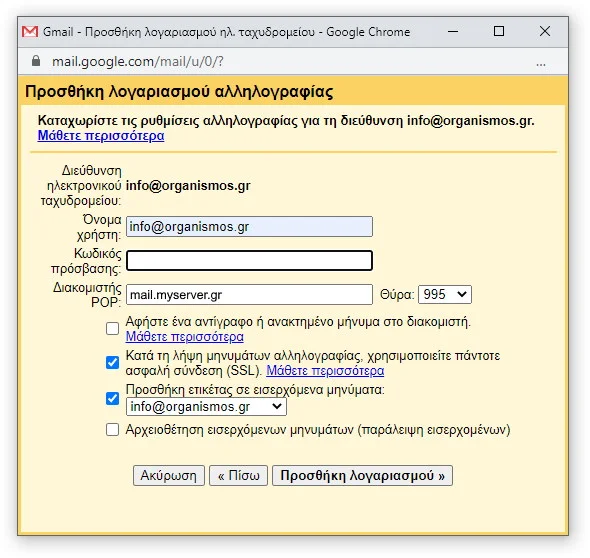The width and height of the screenshot is (590, 558).
Task: Uncheck the always use SSL option
Action: tap(112, 363)
